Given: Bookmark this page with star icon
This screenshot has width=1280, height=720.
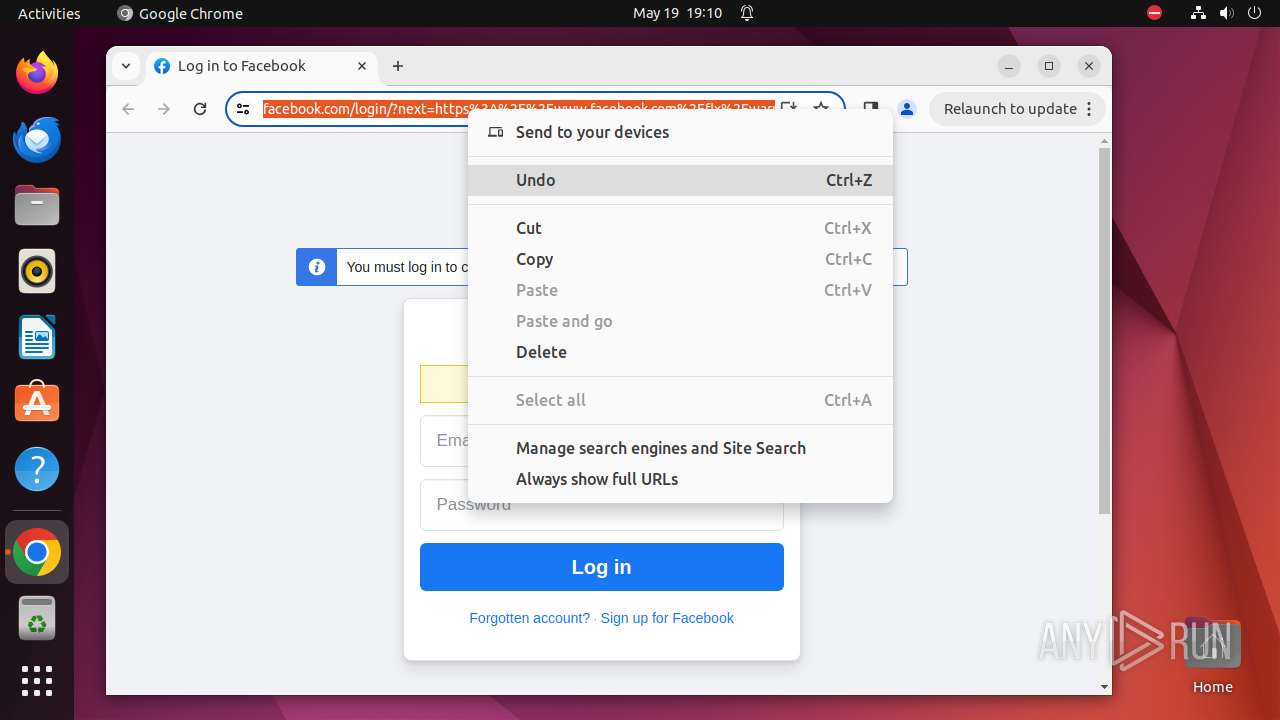Looking at the screenshot, I should click(x=821, y=108).
